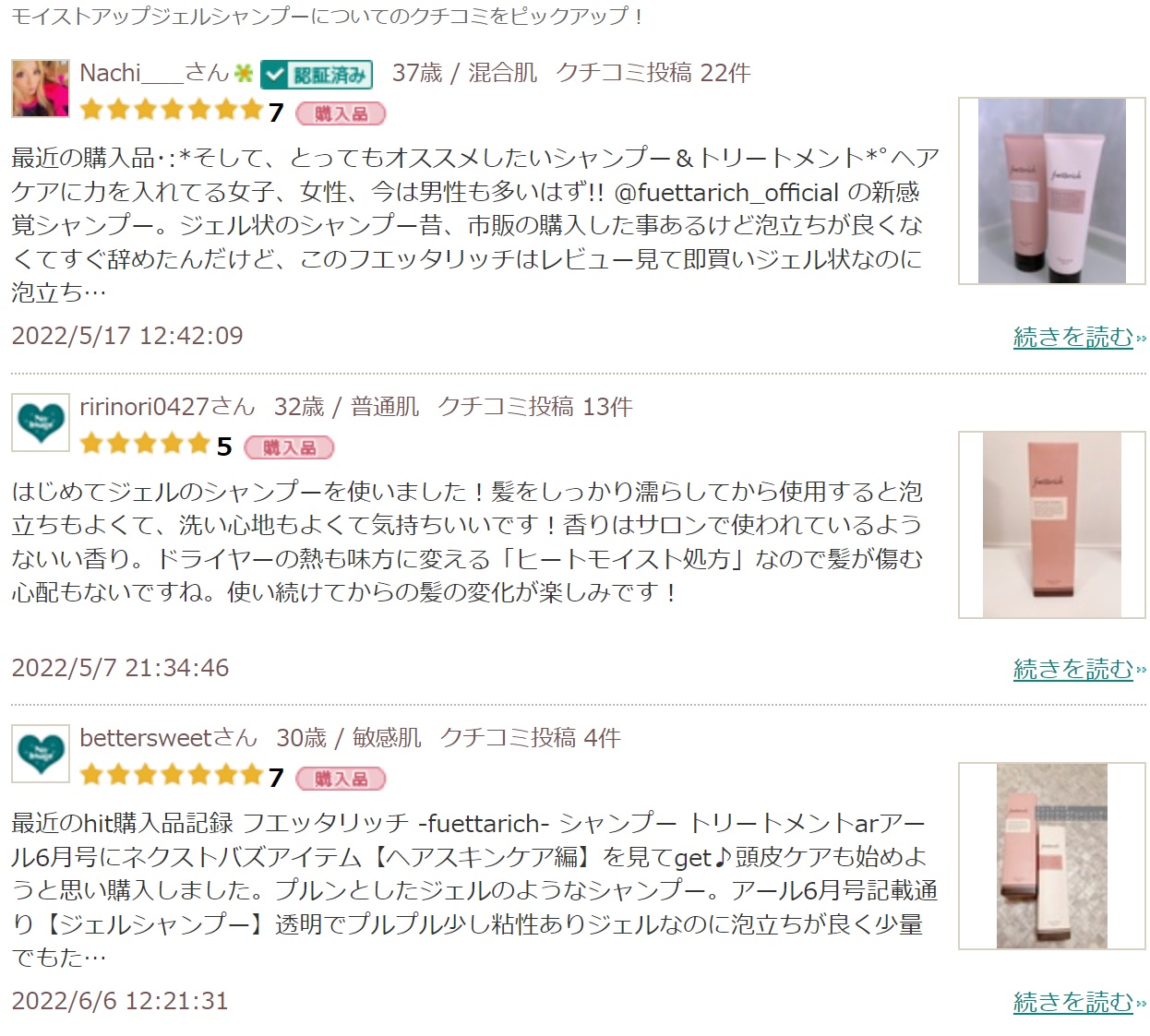The width and height of the screenshot is (1150, 1036).
Task: Open the bettersweetさん username link
Action: click(169, 738)
